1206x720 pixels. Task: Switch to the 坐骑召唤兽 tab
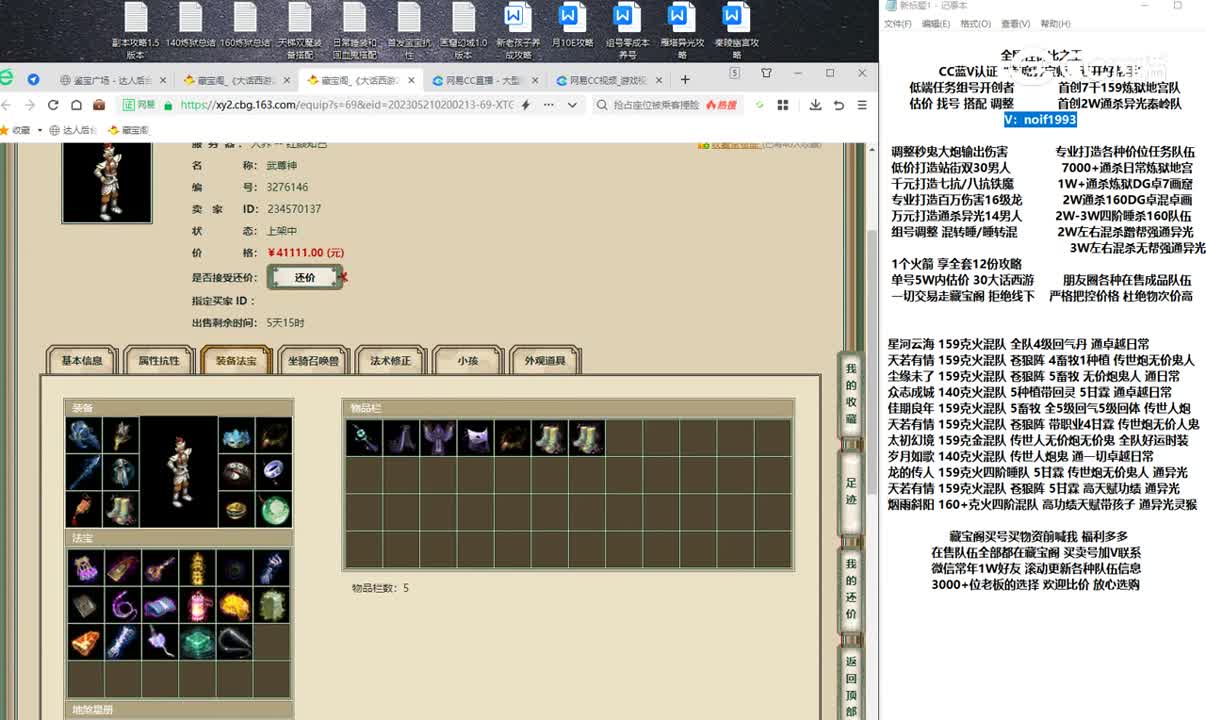tap(313, 361)
